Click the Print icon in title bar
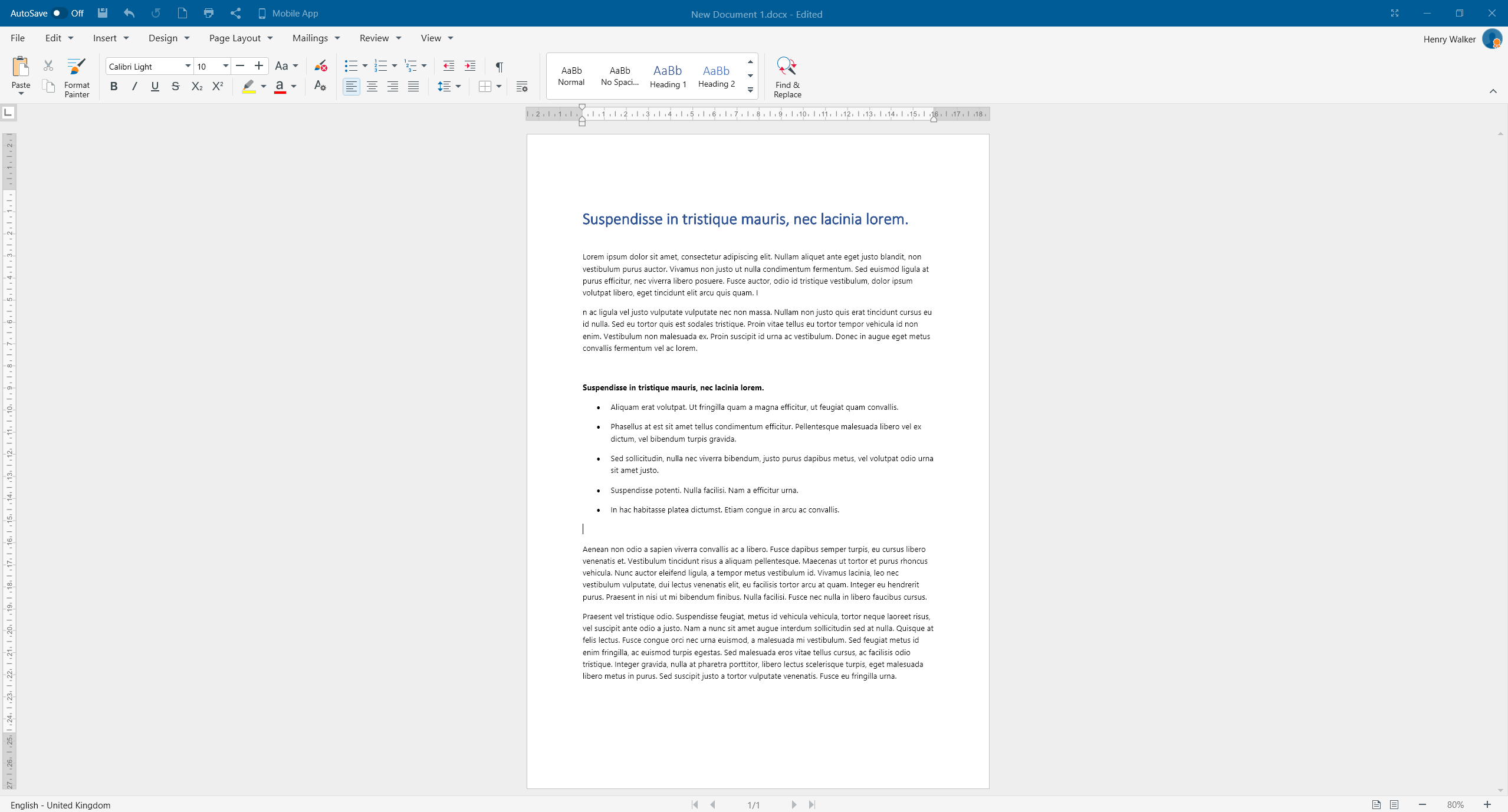1508x812 pixels. (x=208, y=13)
